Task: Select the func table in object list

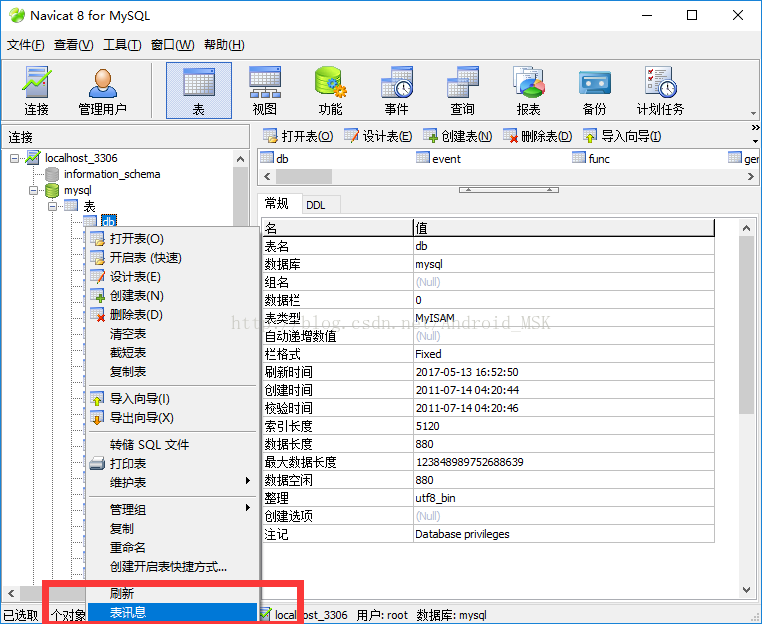Action: click(x=591, y=158)
